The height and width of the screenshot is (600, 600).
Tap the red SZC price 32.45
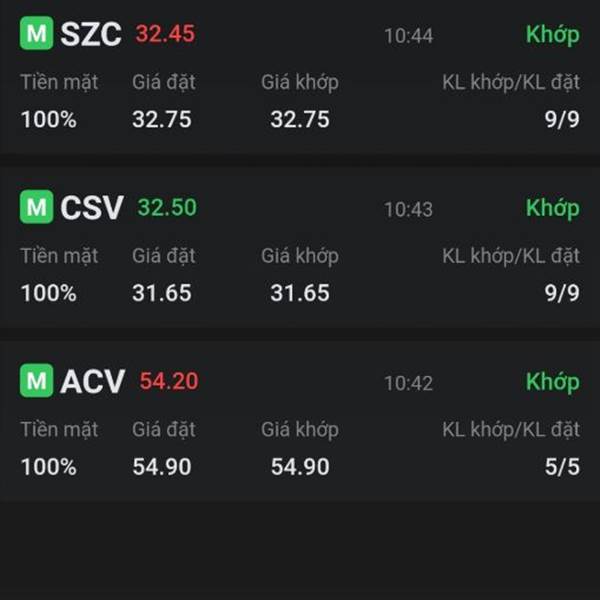[x=165, y=34]
